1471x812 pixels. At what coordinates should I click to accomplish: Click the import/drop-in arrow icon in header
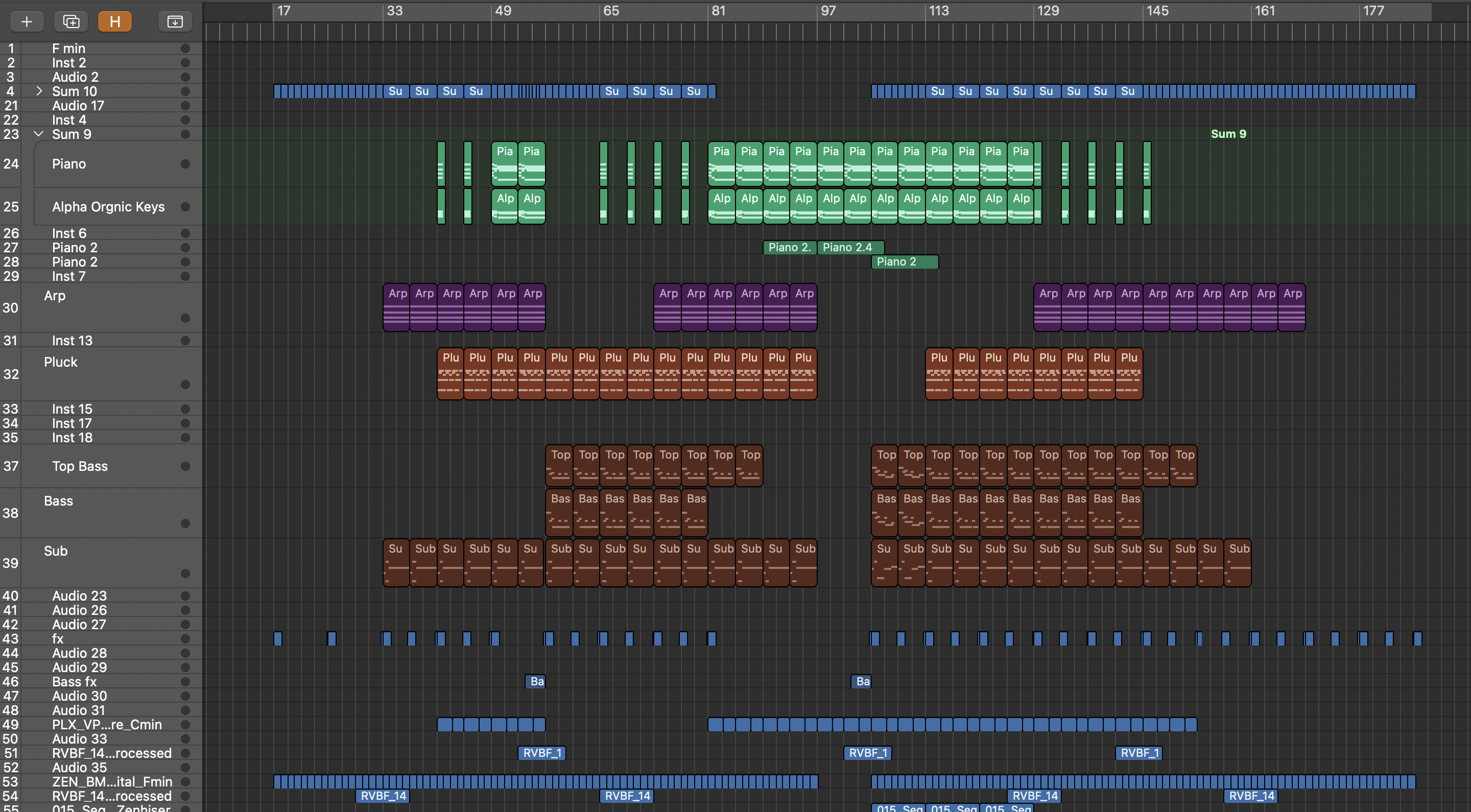pos(175,21)
